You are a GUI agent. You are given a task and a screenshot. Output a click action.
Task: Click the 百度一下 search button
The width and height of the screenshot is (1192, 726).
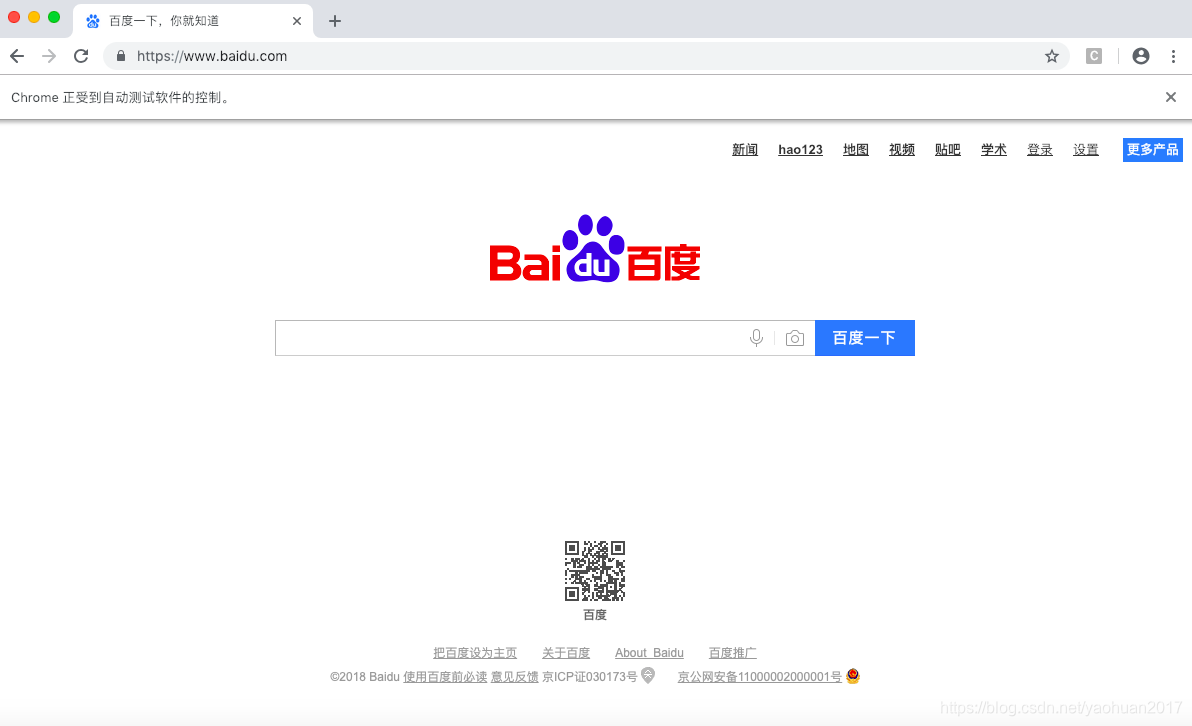click(x=864, y=338)
